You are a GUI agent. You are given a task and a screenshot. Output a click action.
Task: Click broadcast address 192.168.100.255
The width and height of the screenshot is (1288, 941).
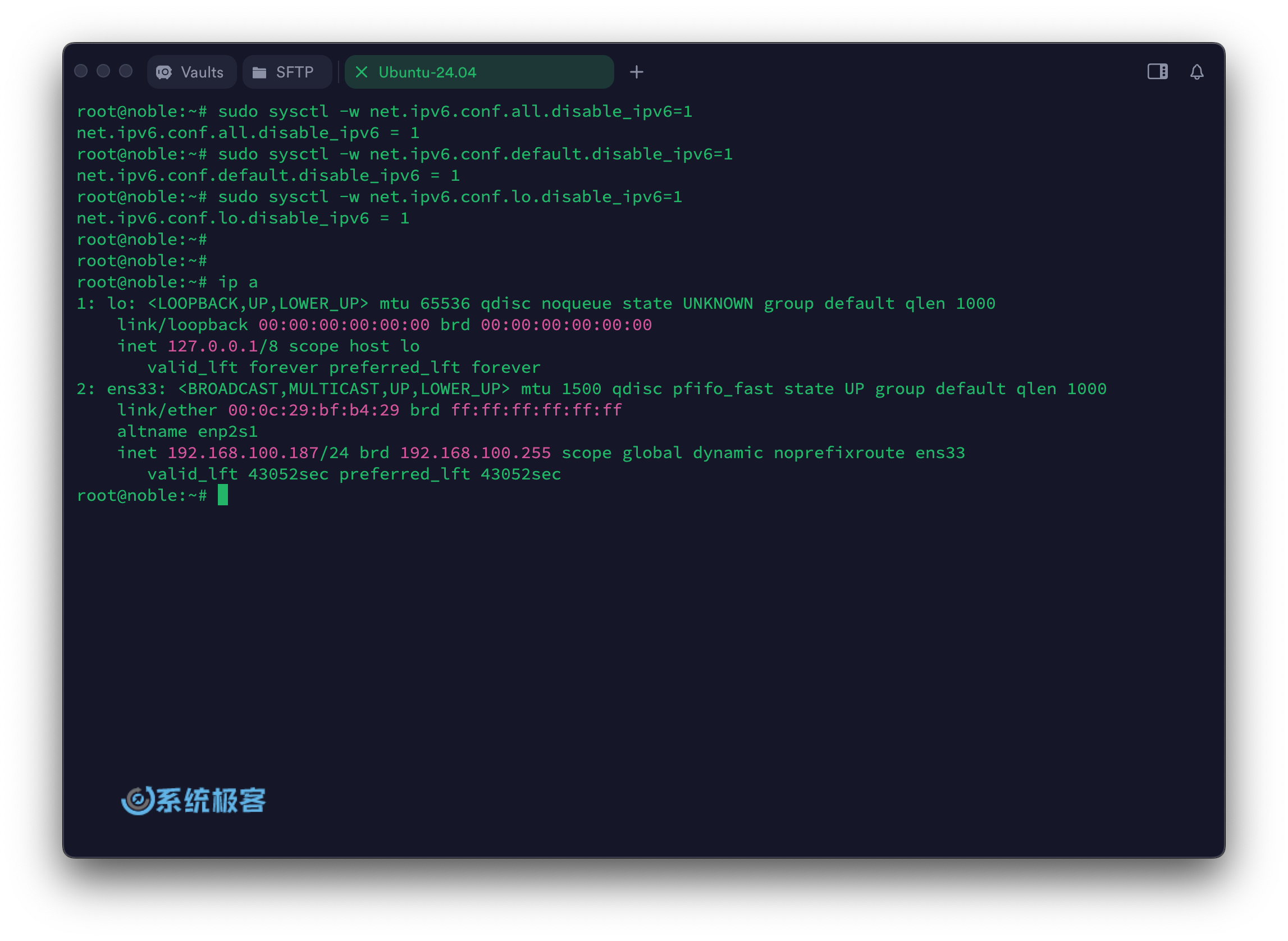point(476,454)
